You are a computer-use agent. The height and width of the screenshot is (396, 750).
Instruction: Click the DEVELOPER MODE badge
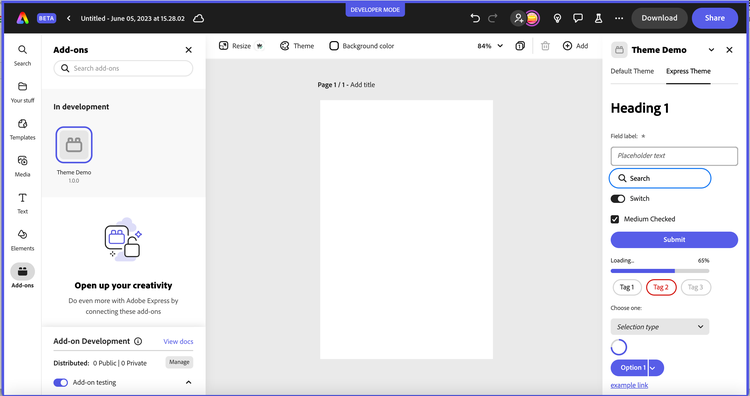click(375, 10)
